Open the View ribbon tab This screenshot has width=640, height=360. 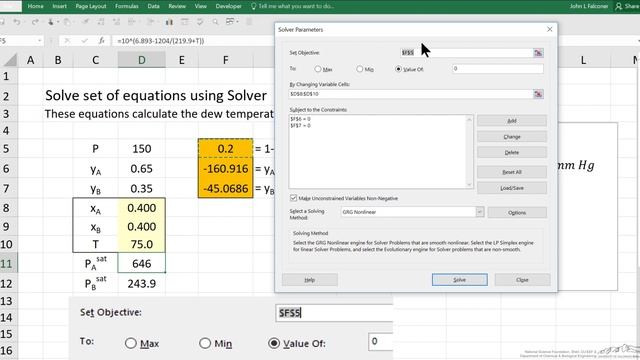[200, 6]
